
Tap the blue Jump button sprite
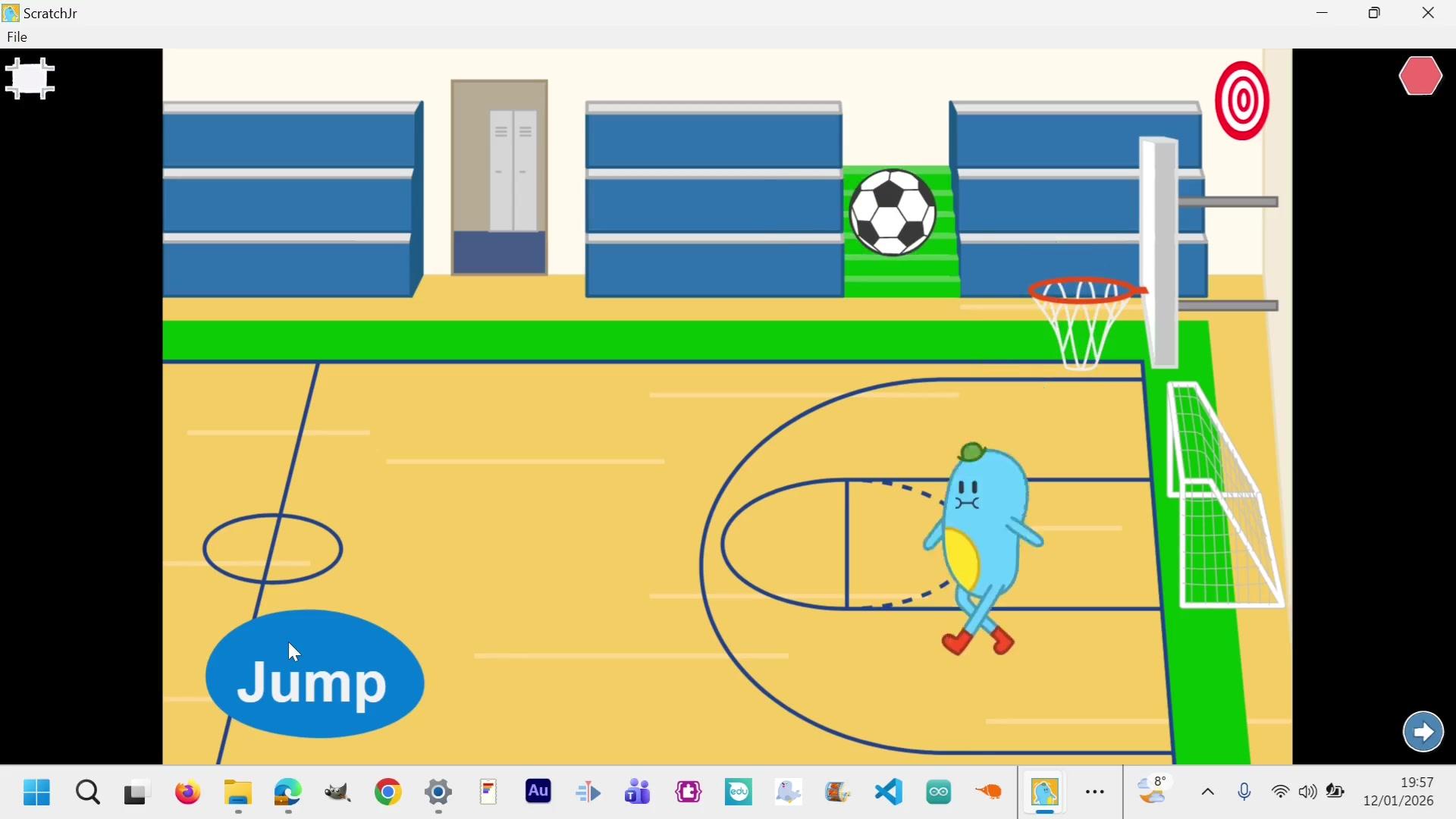click(x=315, y=675)
